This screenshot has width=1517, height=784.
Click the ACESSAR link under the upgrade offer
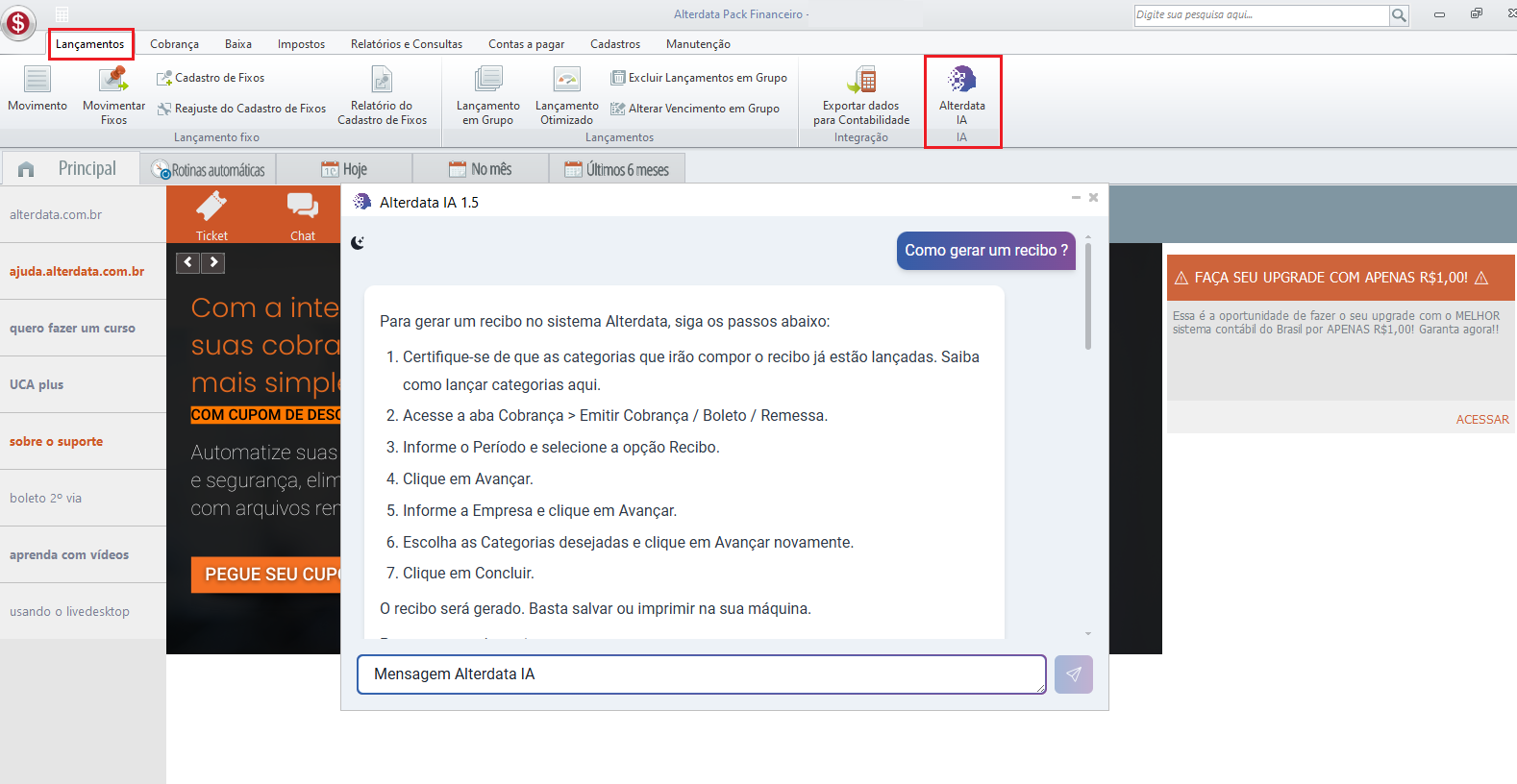(1482, 420)
